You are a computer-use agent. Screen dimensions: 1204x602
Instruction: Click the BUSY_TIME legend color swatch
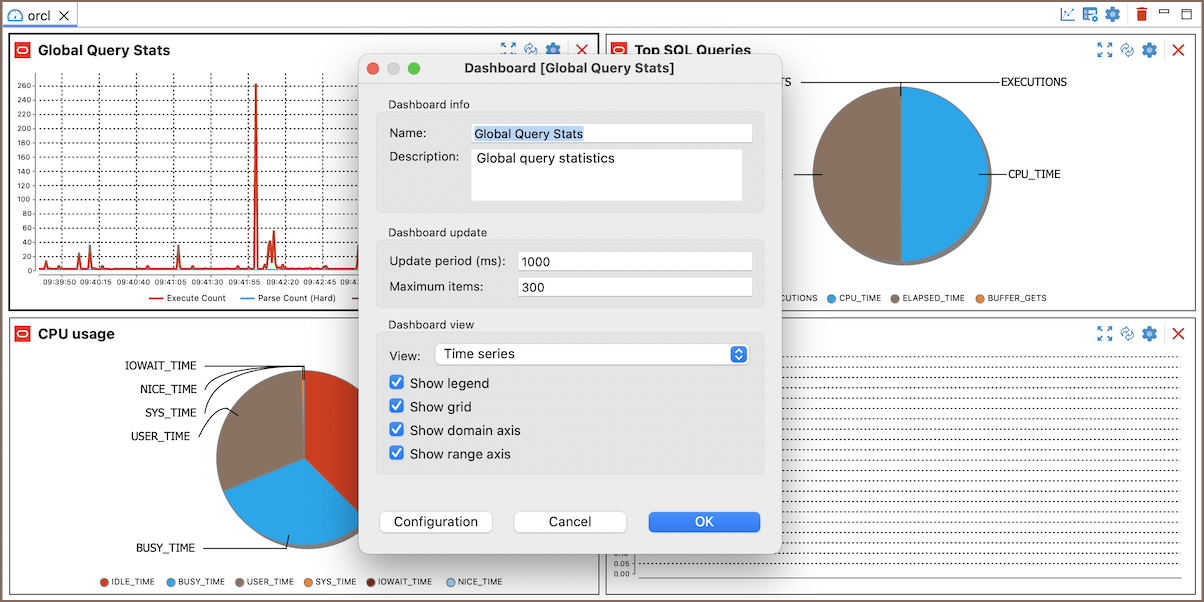point(171,582)
